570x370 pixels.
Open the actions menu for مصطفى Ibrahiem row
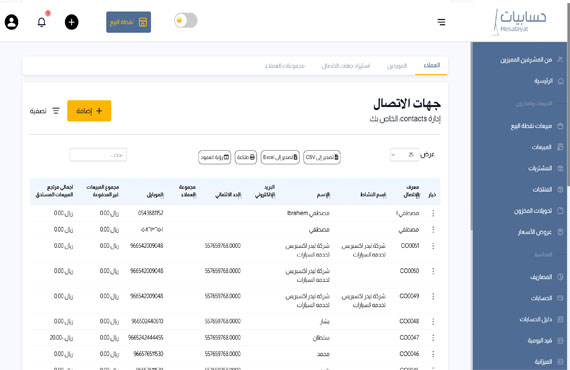tap(433, 213)
